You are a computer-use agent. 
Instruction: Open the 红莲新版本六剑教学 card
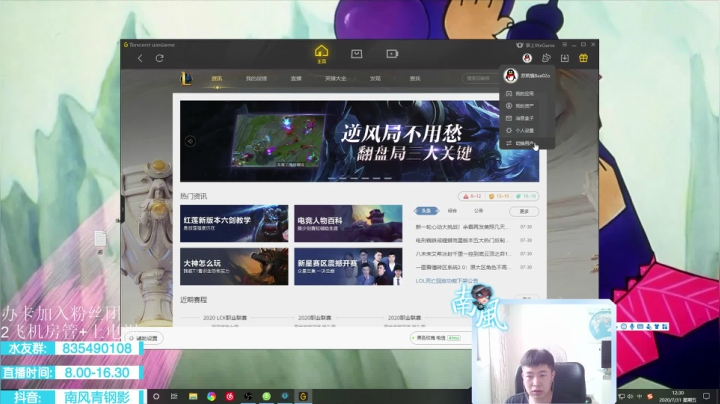pos(234,224)
